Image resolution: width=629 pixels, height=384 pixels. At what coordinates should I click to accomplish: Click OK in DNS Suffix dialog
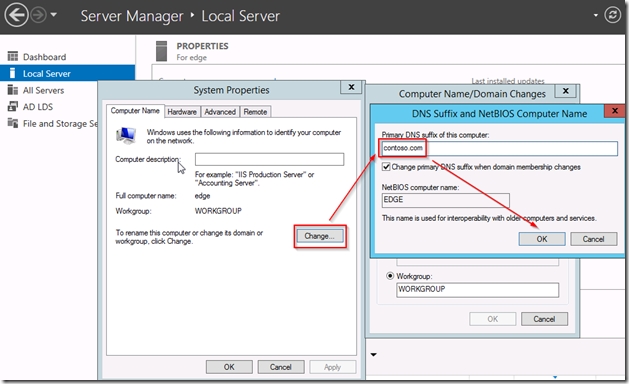coord(542,239)
